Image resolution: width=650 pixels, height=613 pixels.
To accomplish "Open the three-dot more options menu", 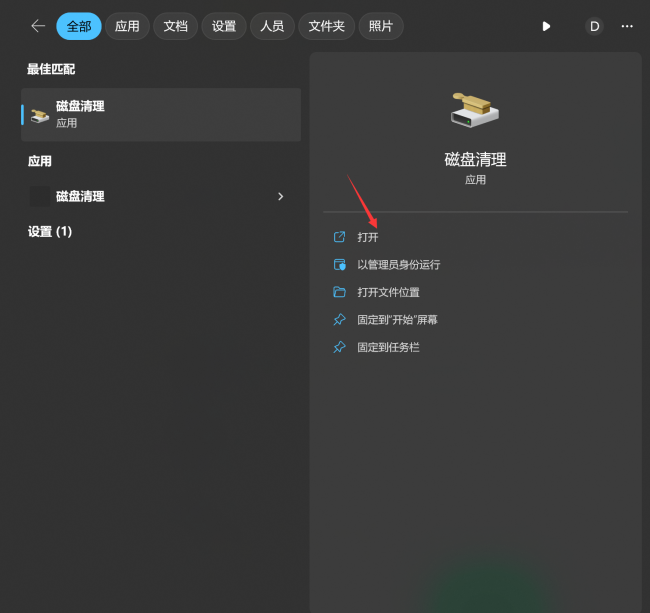I will click(627, 27).
